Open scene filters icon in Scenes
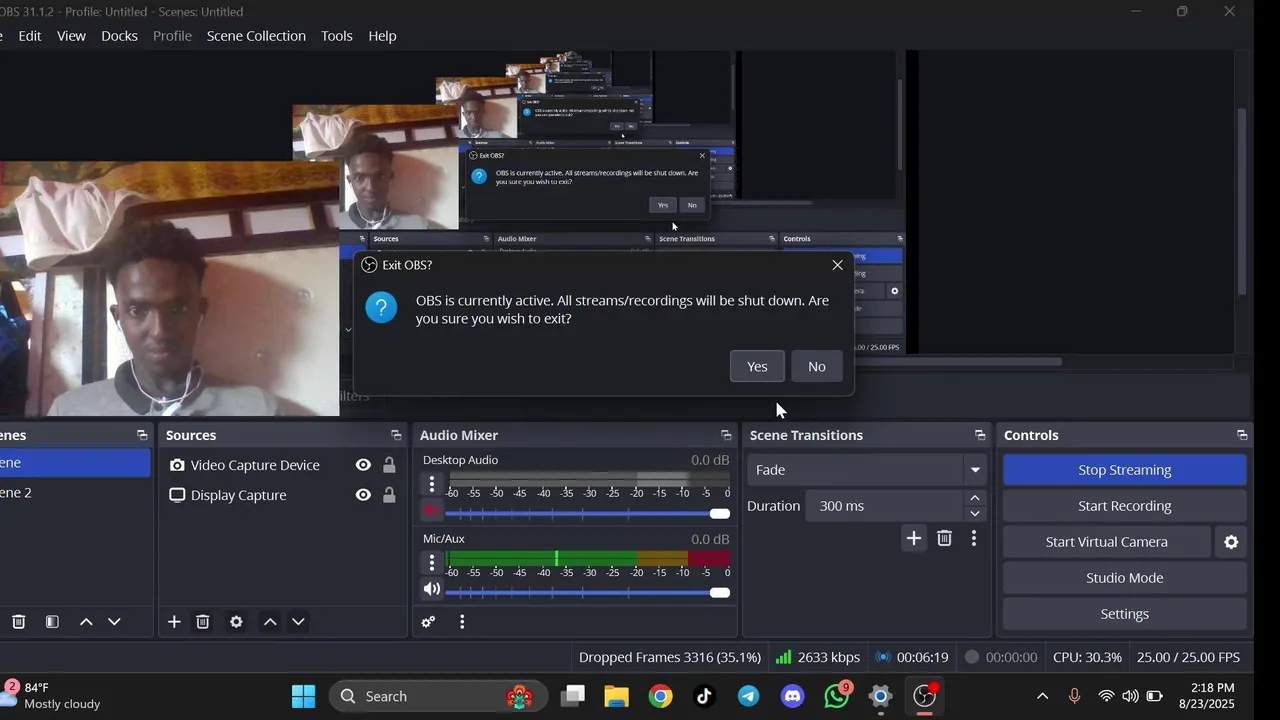The image size is (1280, 720). point(52,622)
